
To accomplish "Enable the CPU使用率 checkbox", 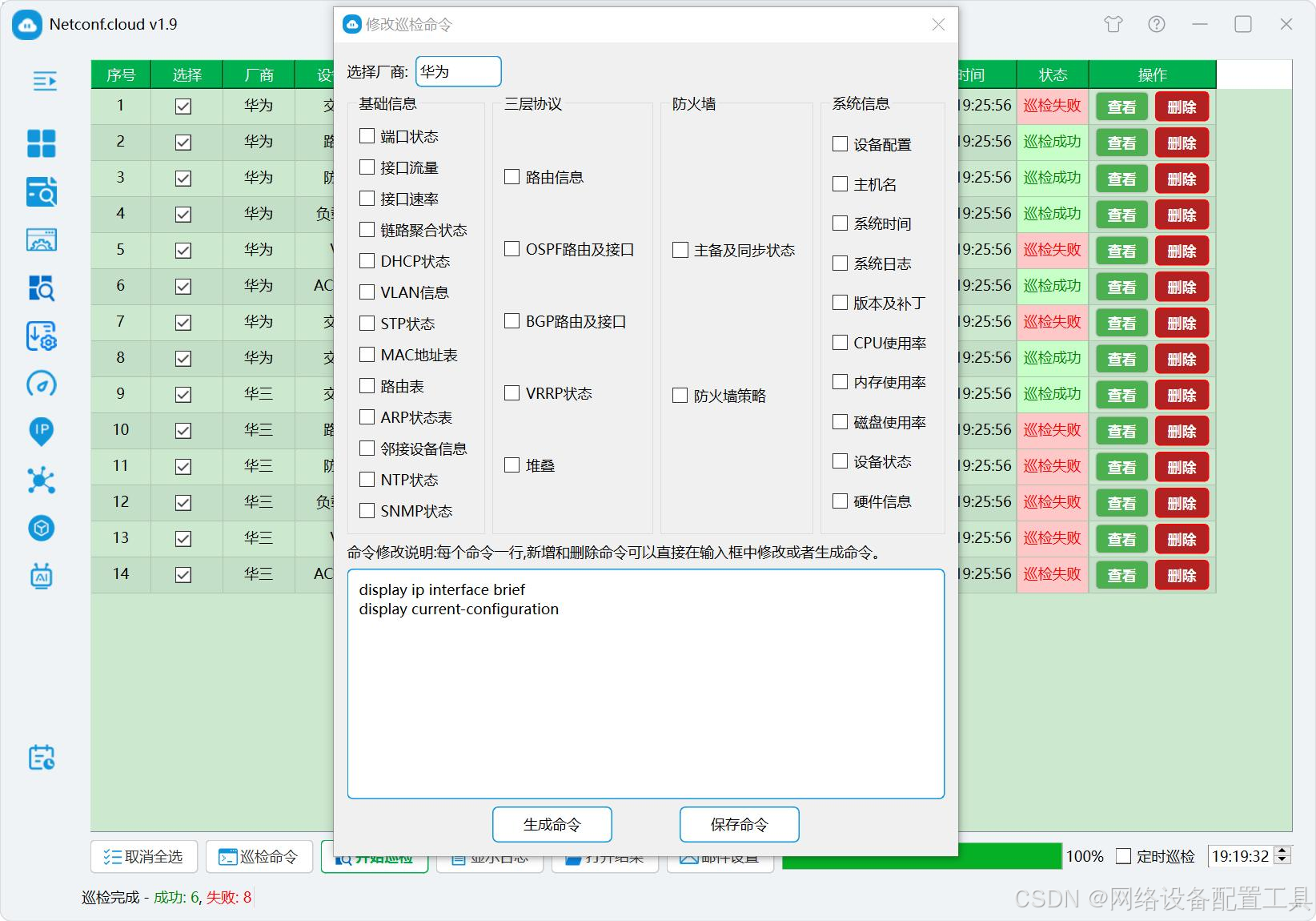I will (840, 343).
